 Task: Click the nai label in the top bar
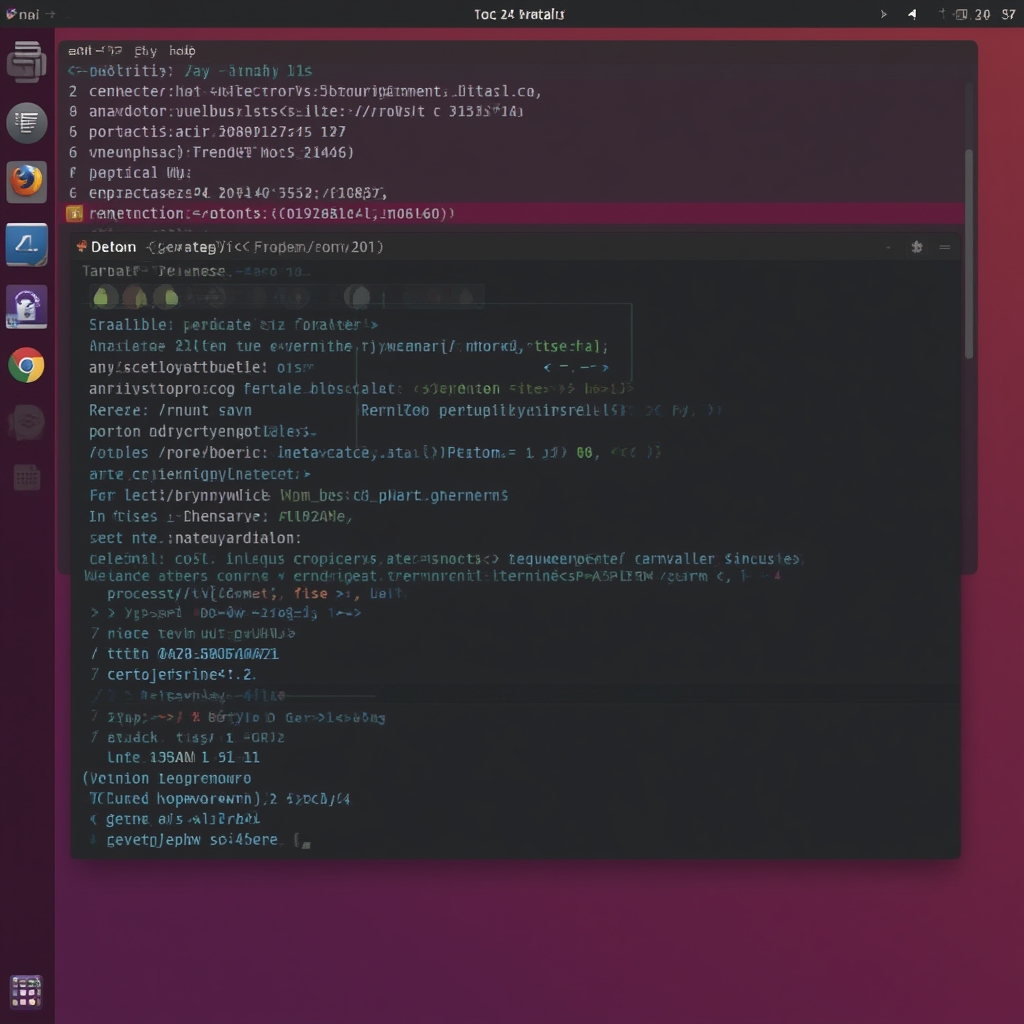point(22,14)
